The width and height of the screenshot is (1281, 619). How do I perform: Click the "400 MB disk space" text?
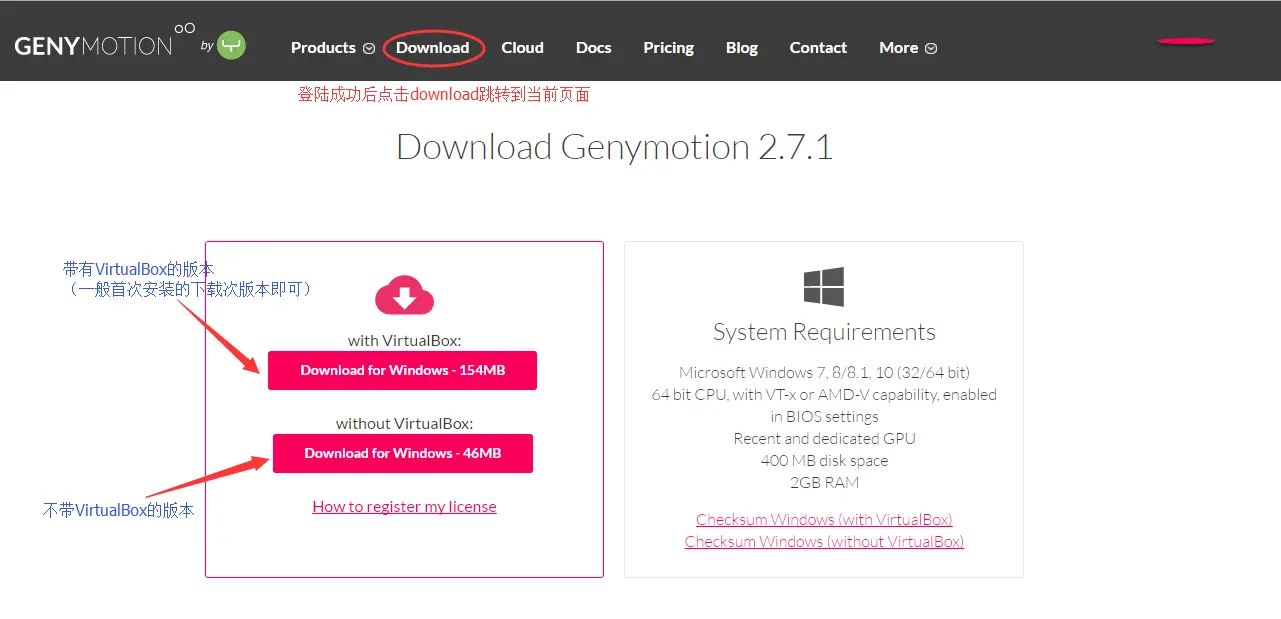click(824, 461)
